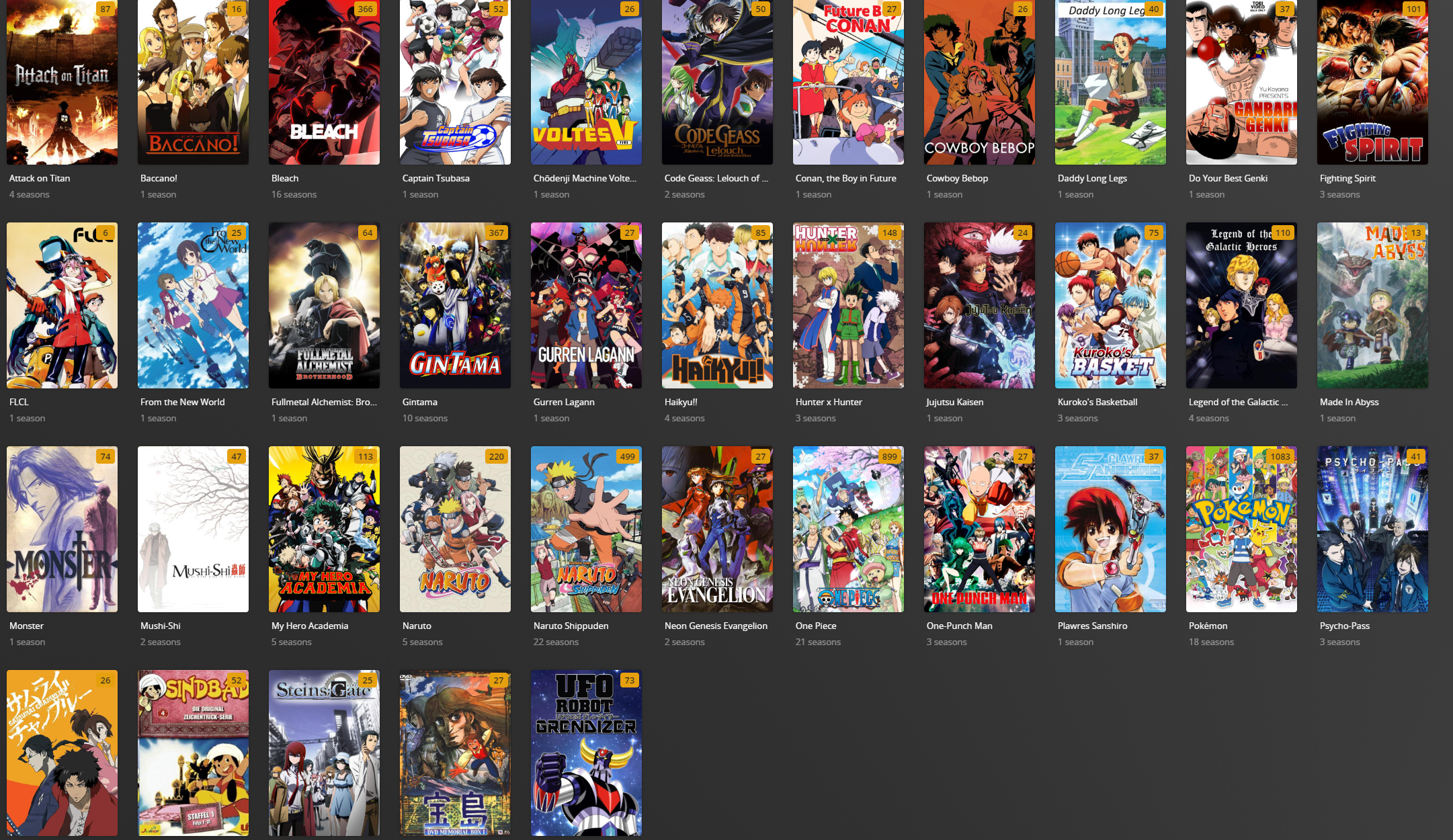This screenshot has height=840, width=1453.
Task: Click the 'Hunter x Hunter' title link
Action: click(829, 402)
